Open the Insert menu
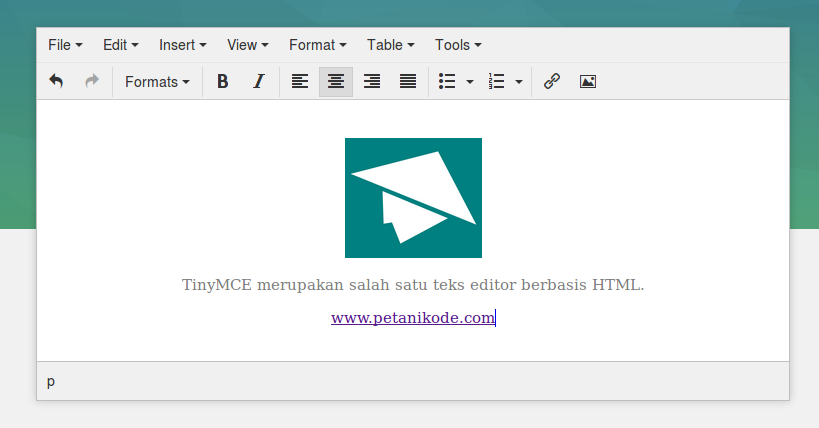 [183, 45]
